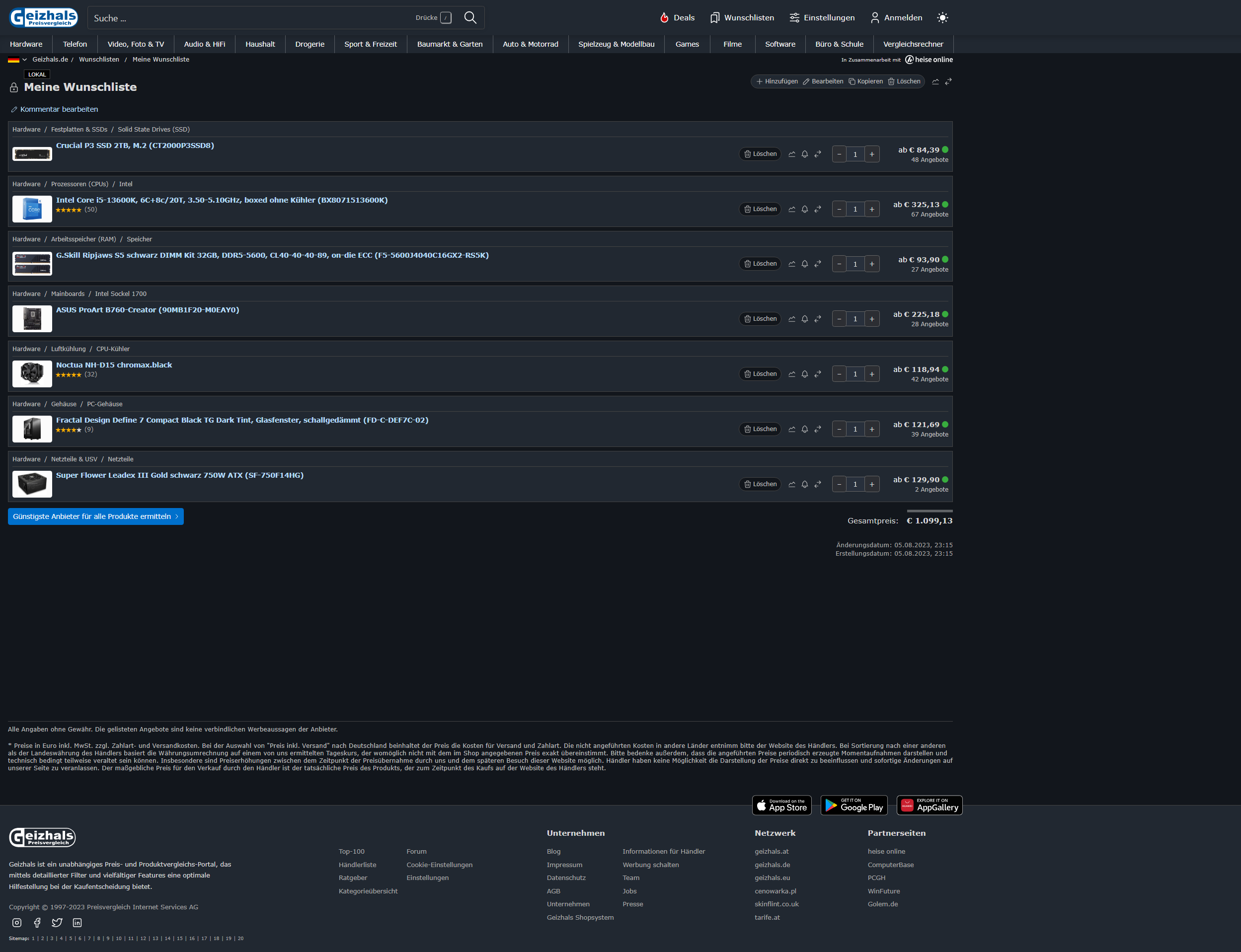Screen dimensions: 1241x952
Task: Open Noctua NH-D15 product thumbnail
Action: tap(32, 374)
